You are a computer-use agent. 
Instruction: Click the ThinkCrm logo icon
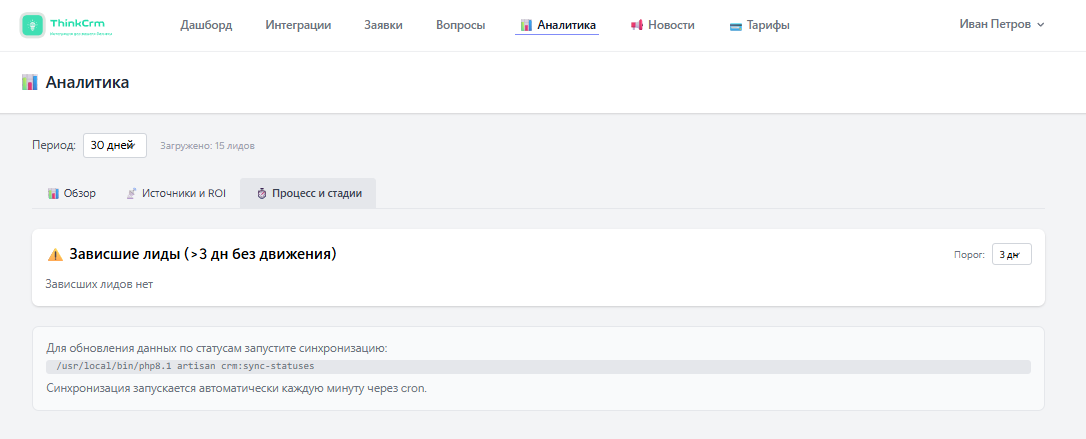pyautogui.click(x=32, y=25)
